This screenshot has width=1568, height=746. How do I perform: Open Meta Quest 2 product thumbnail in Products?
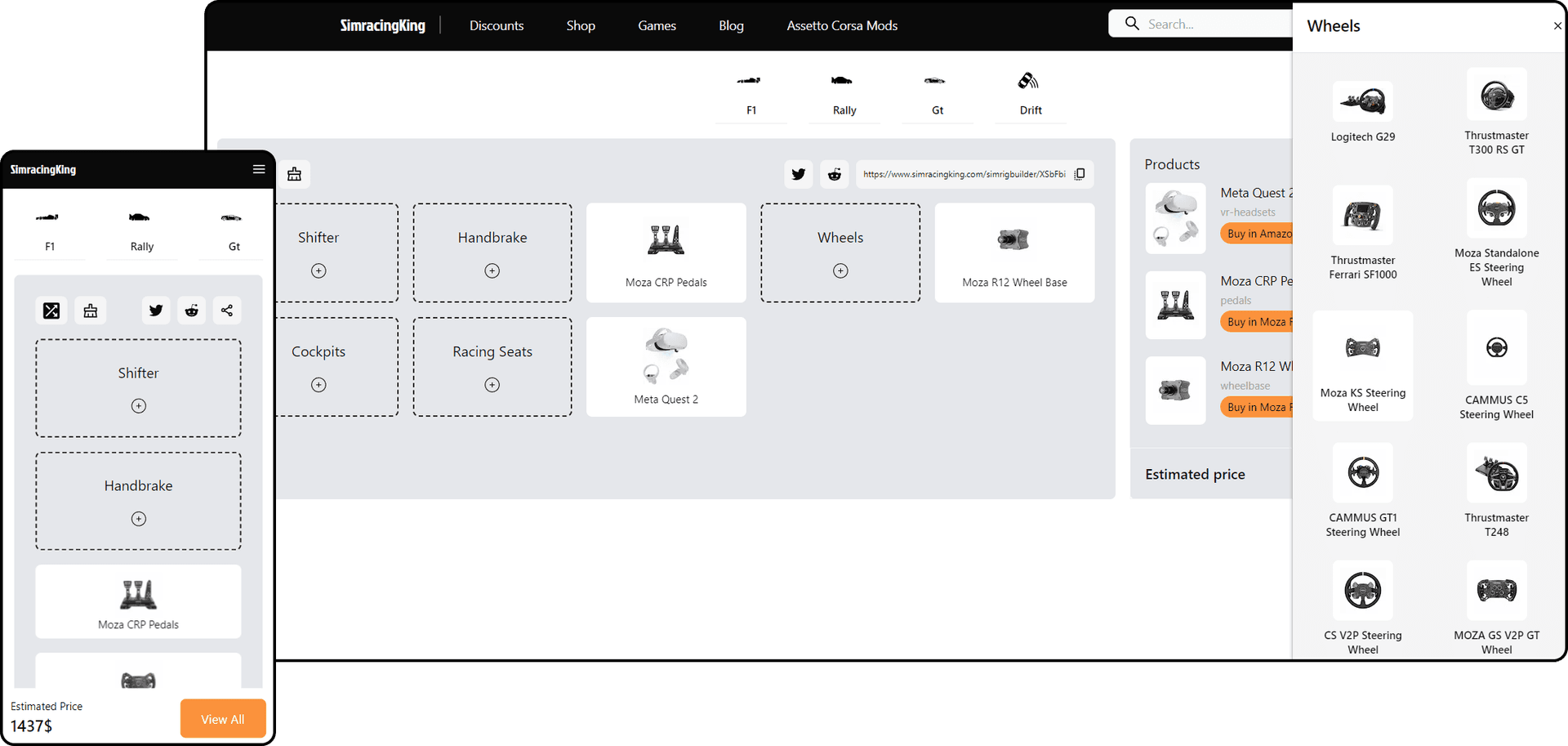click(x=1175, y=218)
